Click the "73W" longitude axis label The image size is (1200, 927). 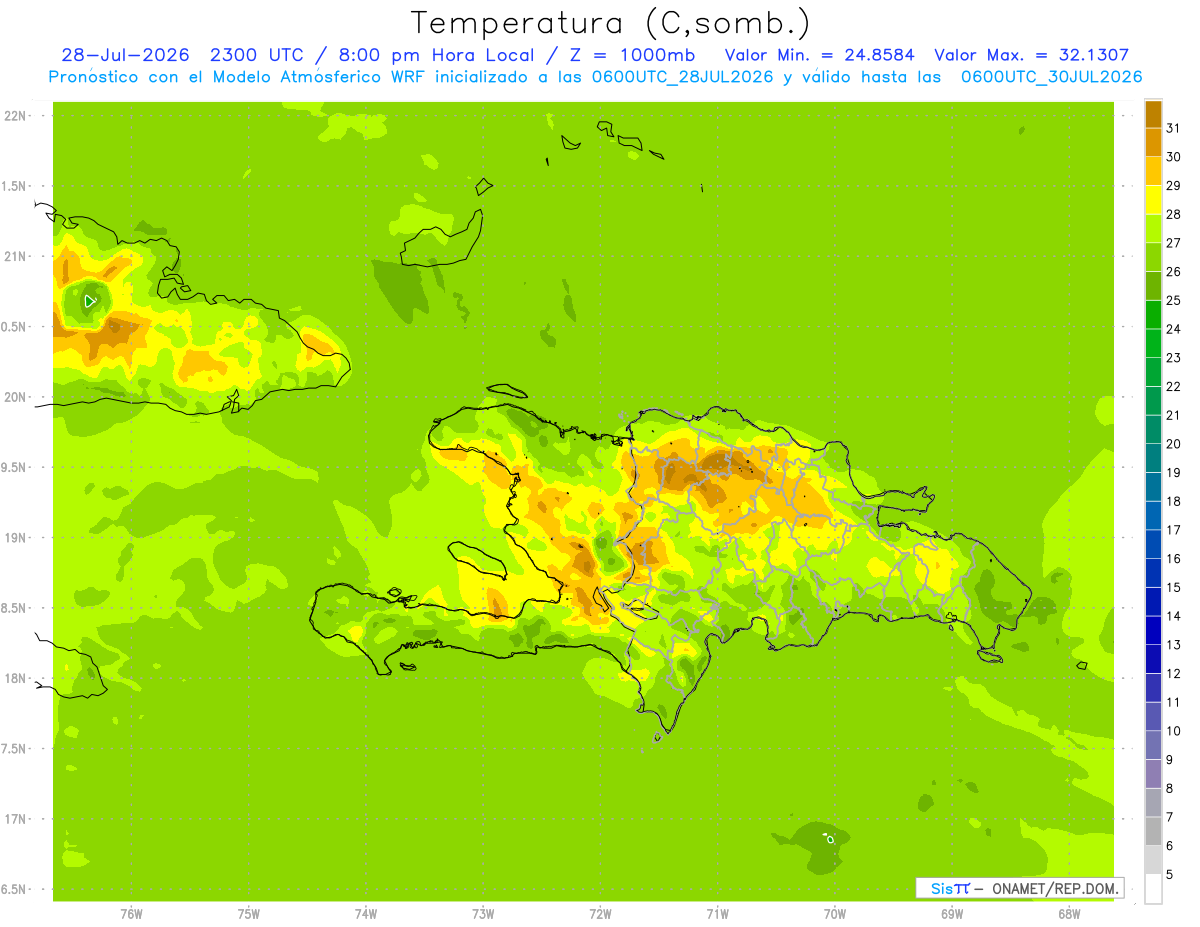(483, 913)
